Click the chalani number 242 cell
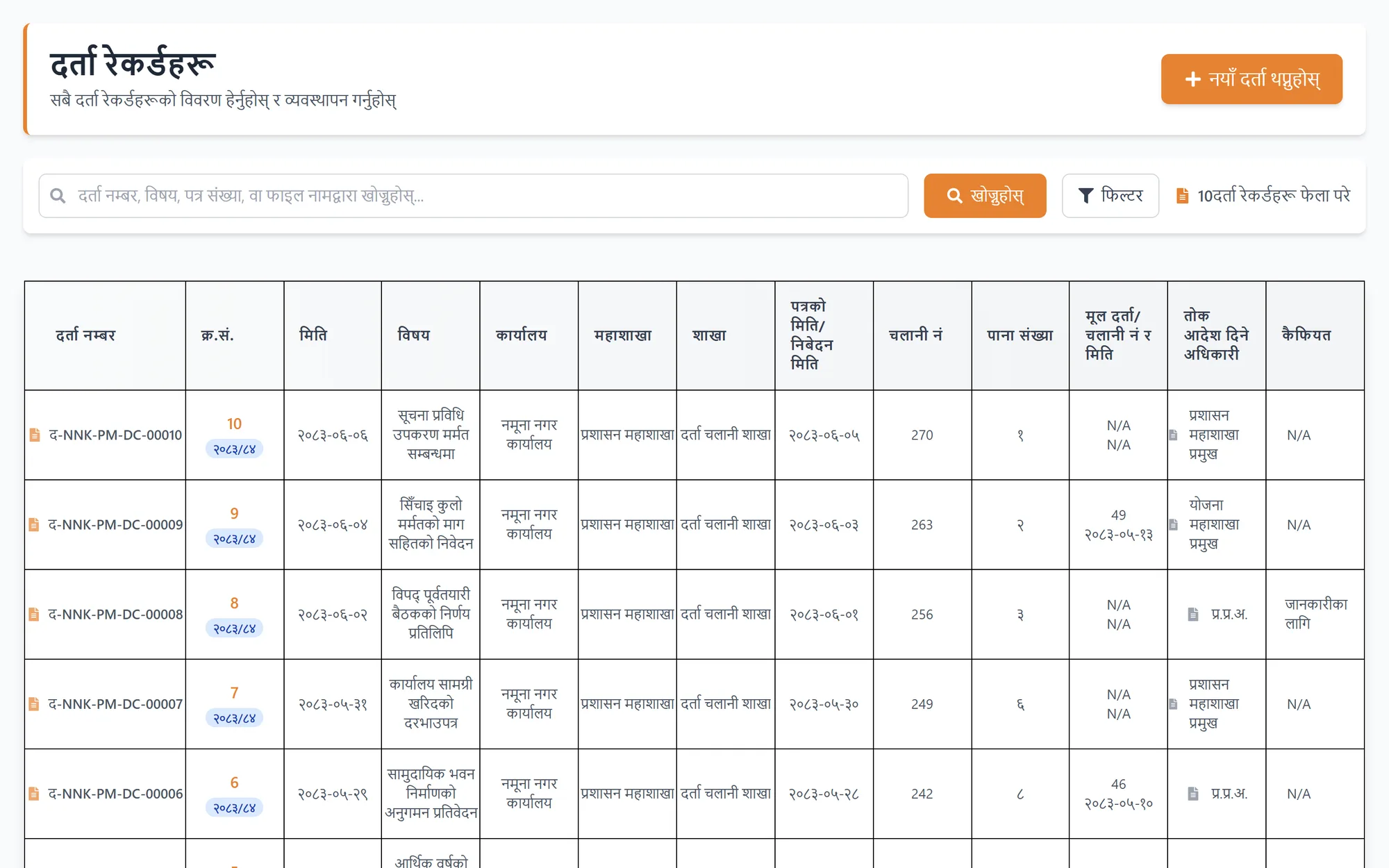 point(922,793)
